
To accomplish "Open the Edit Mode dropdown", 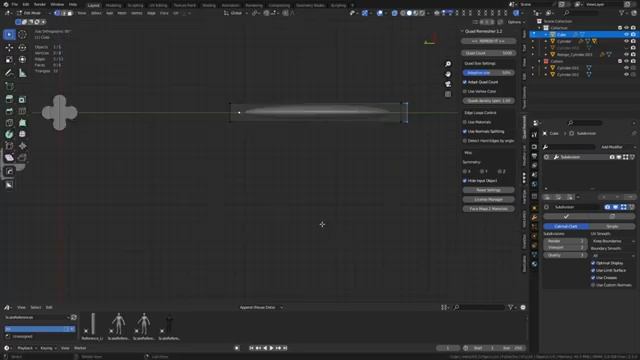I will click(x=33, y=13).
